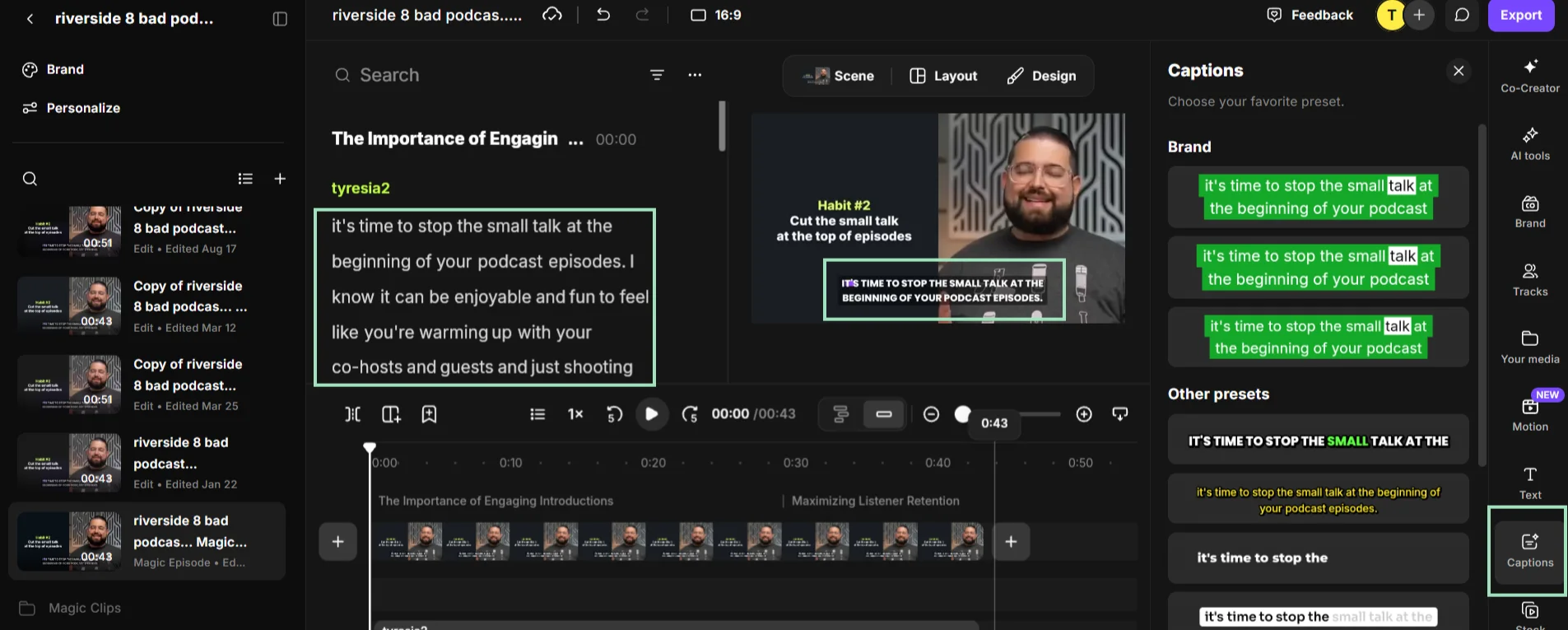
Task: Click the fit timeline icon after zoom in
Action: [1120, 414]
